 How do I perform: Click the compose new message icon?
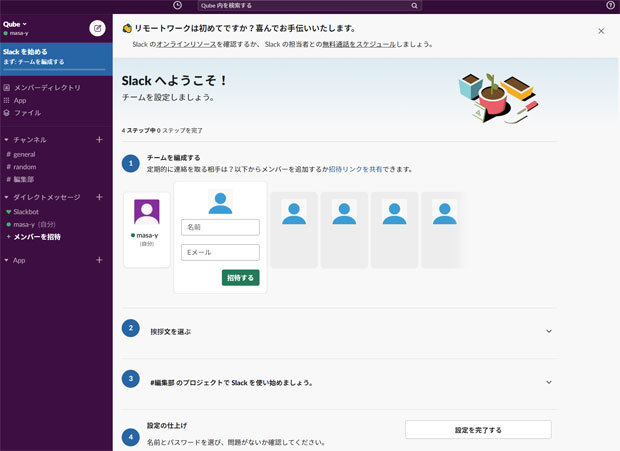click(x=97, y=28)
